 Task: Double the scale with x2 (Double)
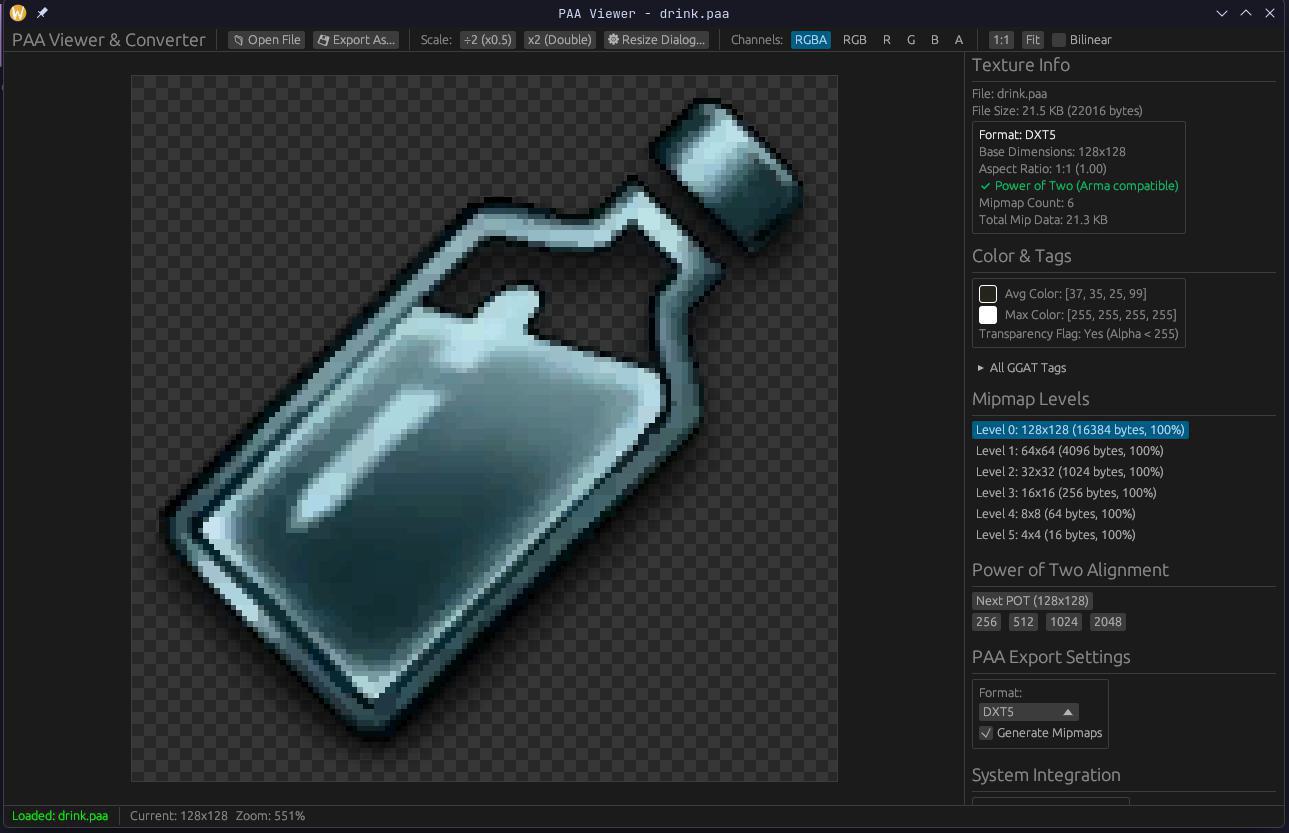[x=560, y=40]
